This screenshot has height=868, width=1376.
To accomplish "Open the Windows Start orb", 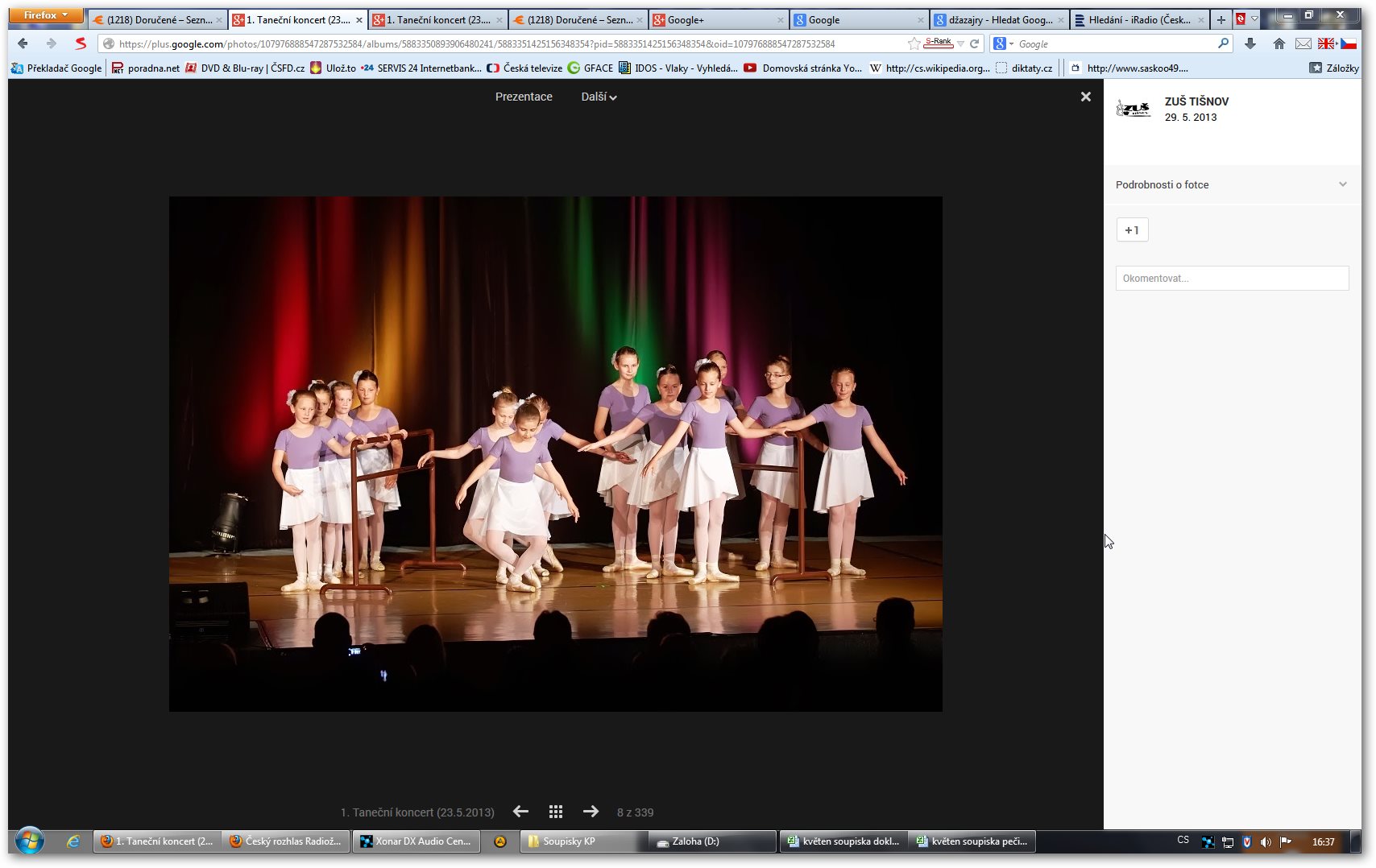I will tap(30, 841).
